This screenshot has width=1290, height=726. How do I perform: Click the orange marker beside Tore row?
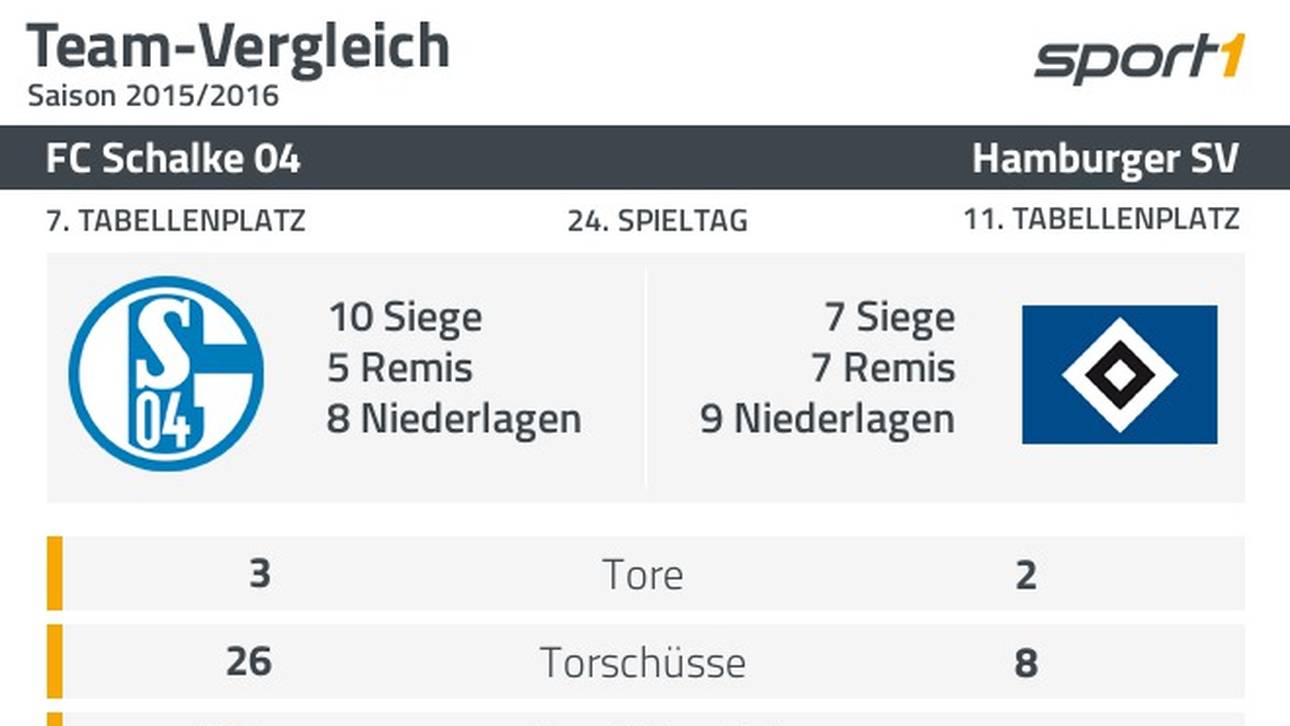tap(55, 574)
